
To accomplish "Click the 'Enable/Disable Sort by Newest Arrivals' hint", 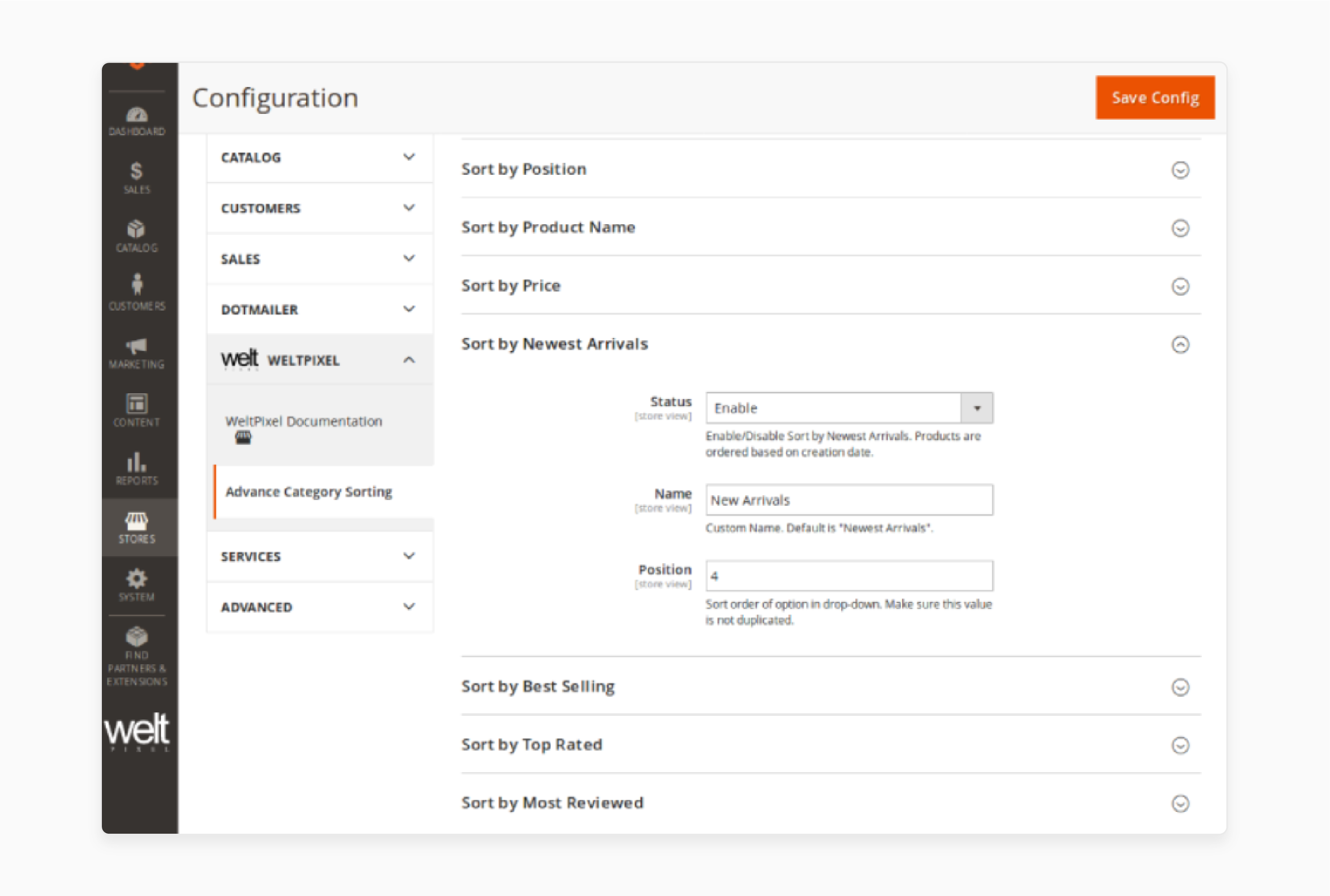I will tap(843, 444).
